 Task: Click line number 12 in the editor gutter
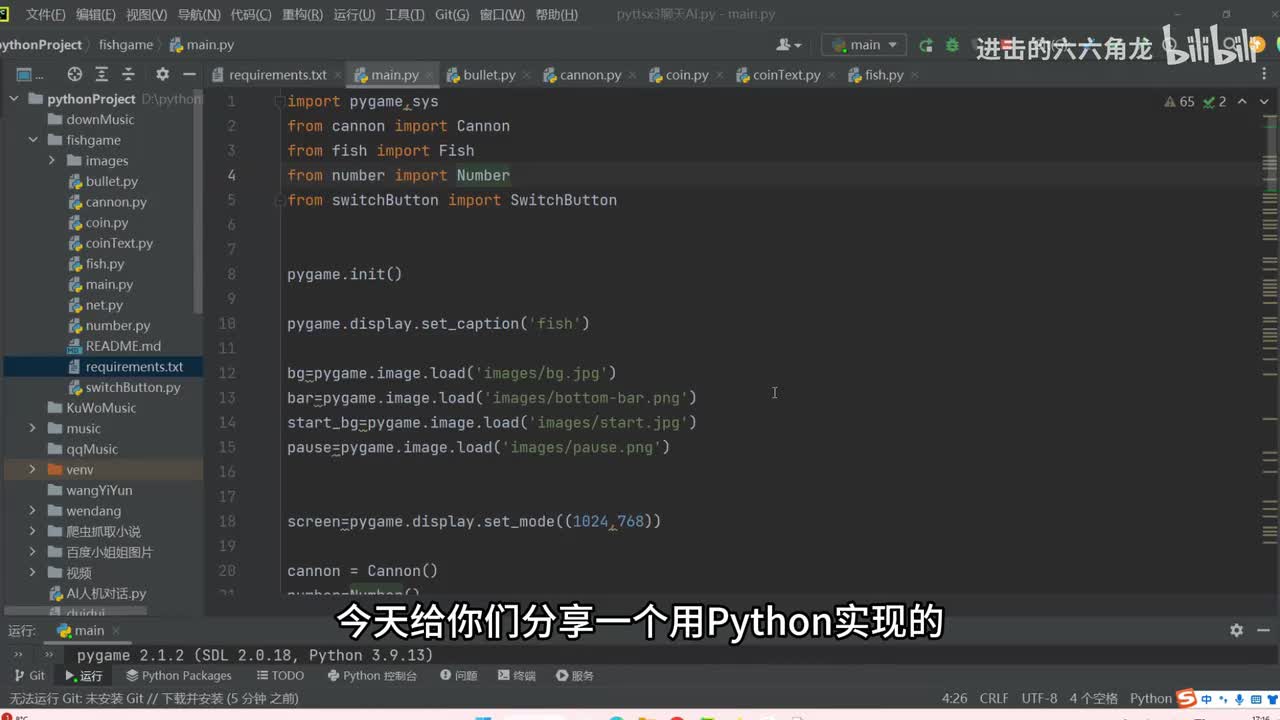pos(226,373)
